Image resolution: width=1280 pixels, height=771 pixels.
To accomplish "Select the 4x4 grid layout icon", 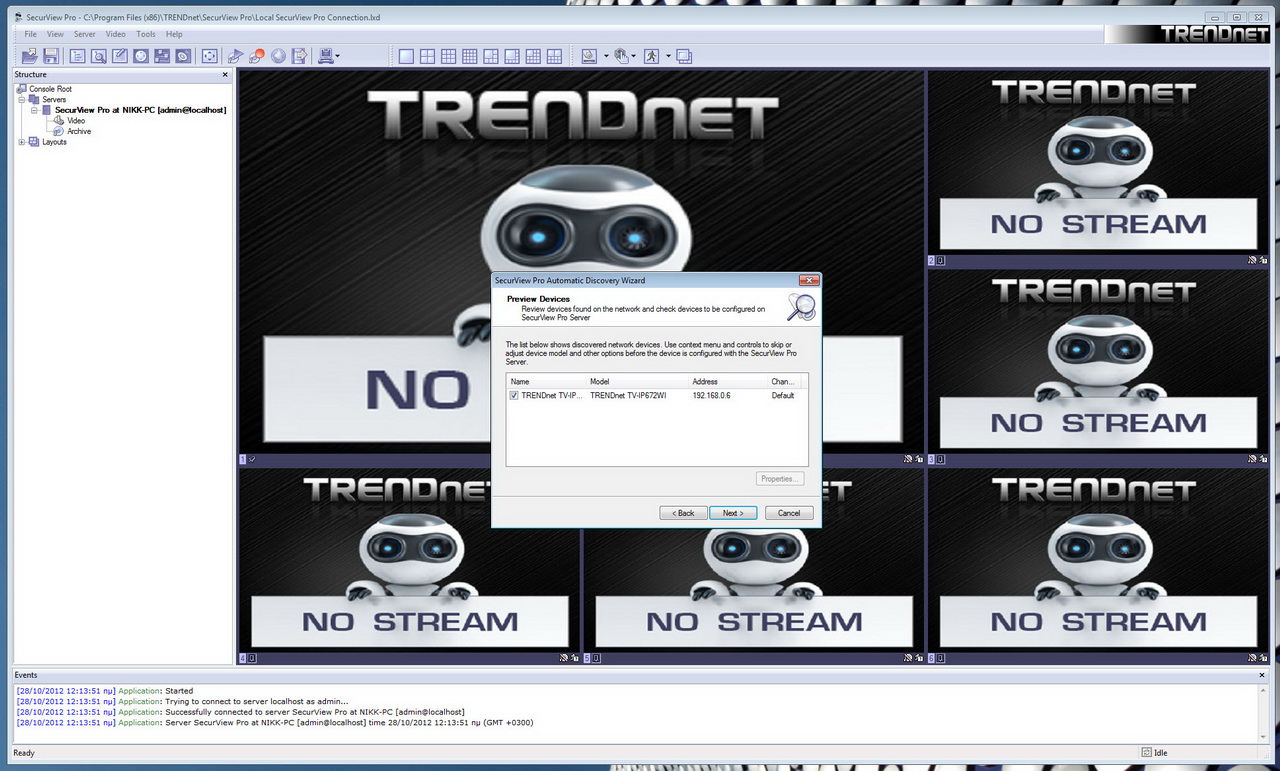I will (469, 56).
